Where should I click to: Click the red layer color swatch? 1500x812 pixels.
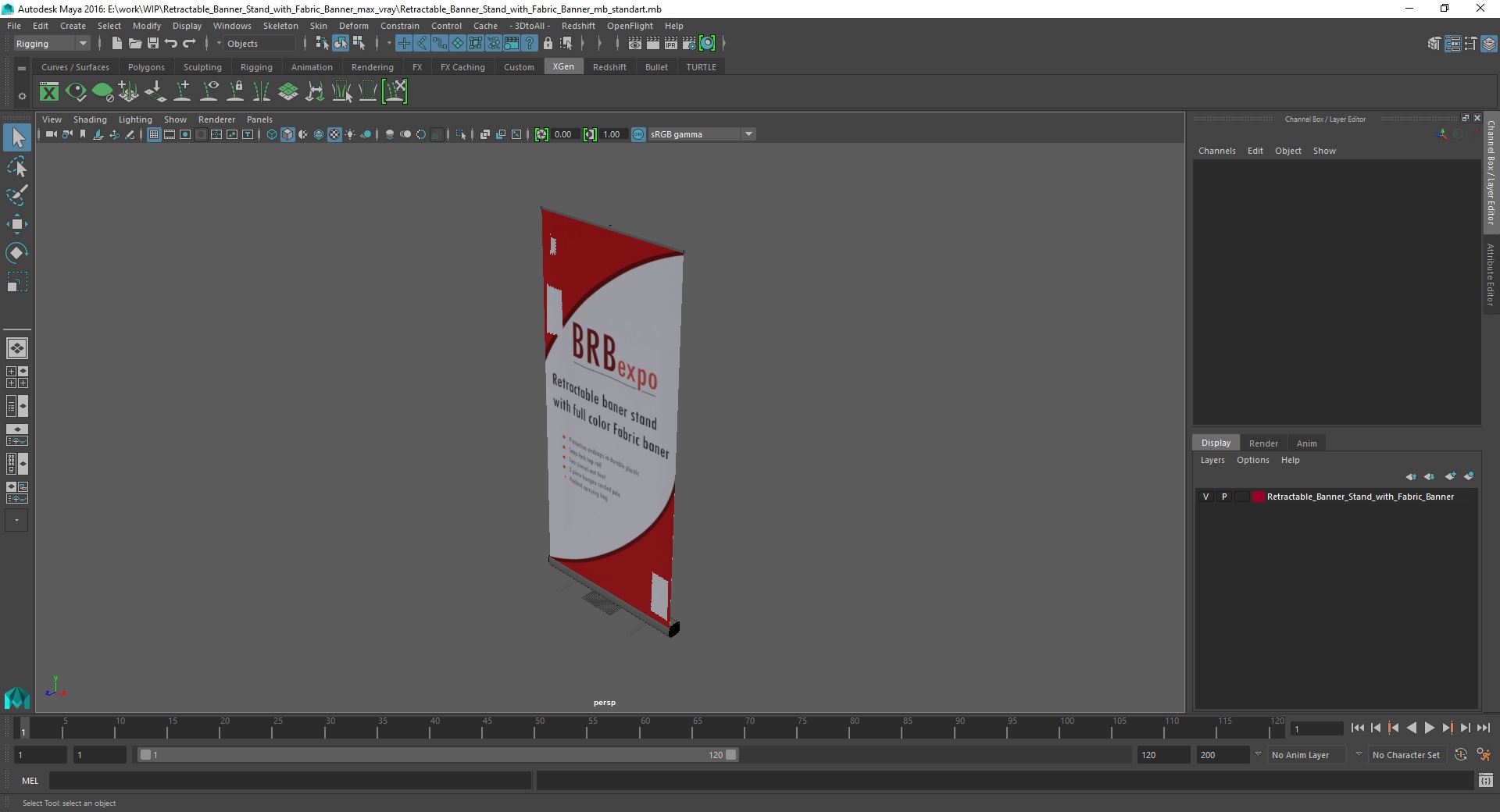point(1258,497)
